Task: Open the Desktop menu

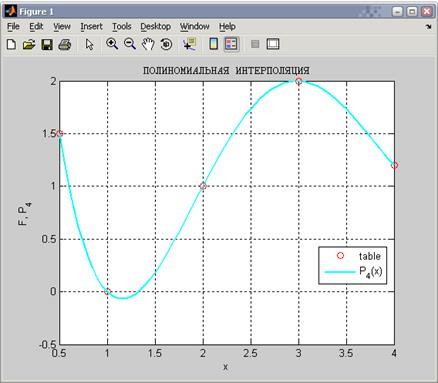Action: (156, 26)
